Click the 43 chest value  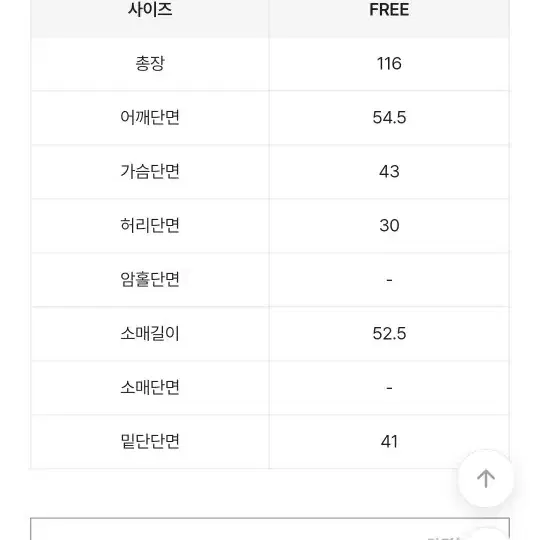coord(389,172)
